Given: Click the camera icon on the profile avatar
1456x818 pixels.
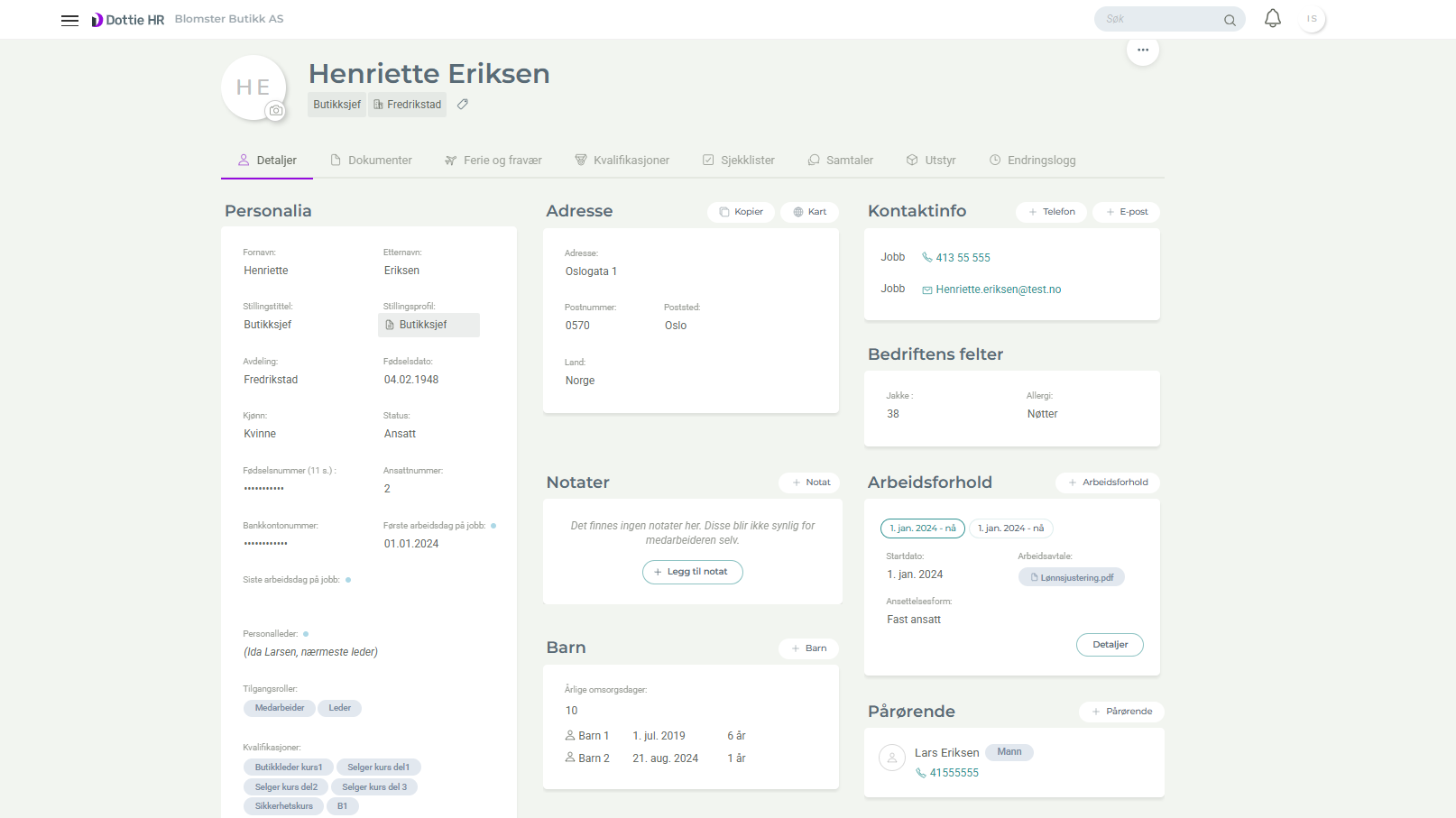Looking at the screenshot, I should (x=275, y=110).
